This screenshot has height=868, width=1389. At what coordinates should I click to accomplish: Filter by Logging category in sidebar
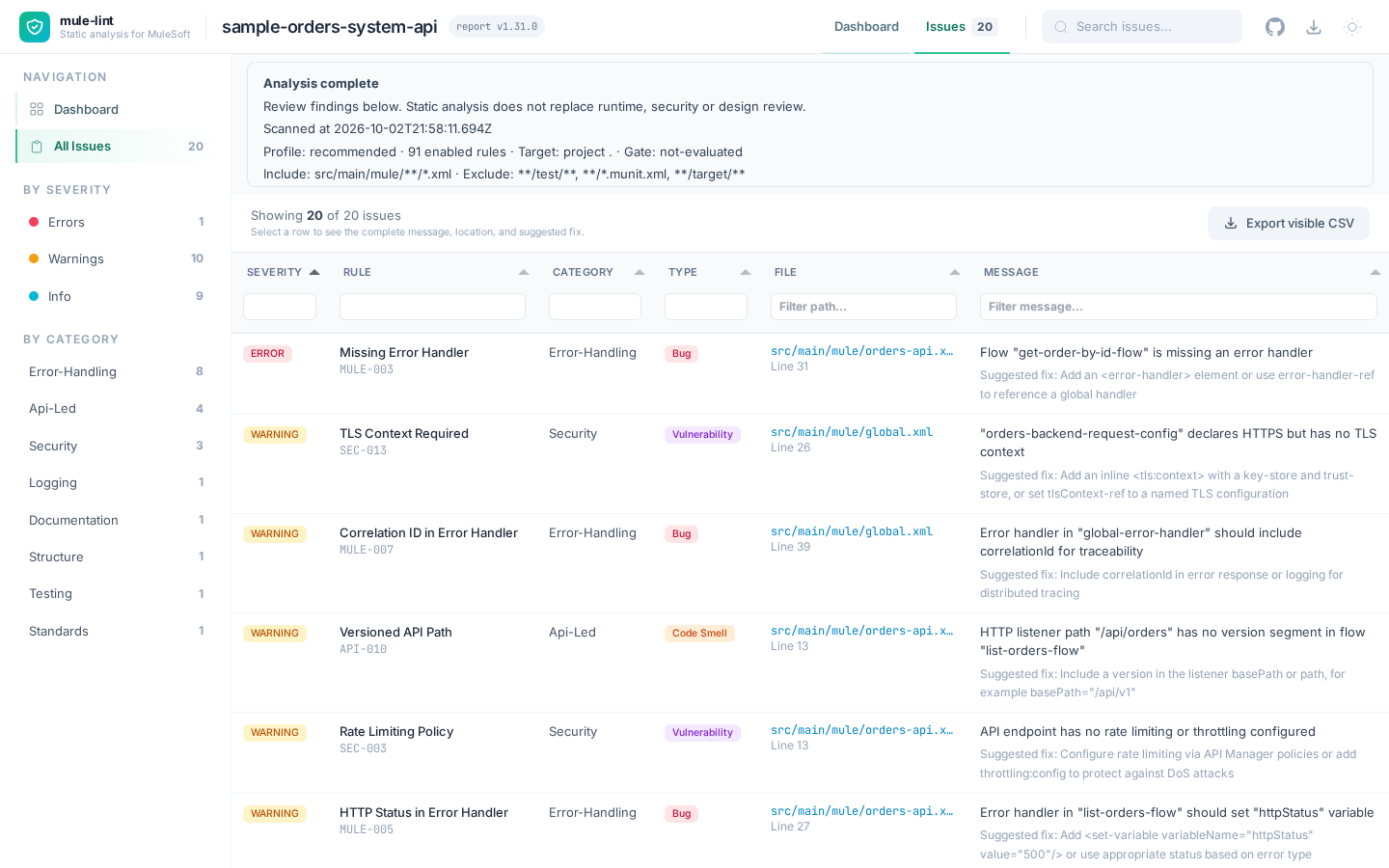(x=116, y=482)
